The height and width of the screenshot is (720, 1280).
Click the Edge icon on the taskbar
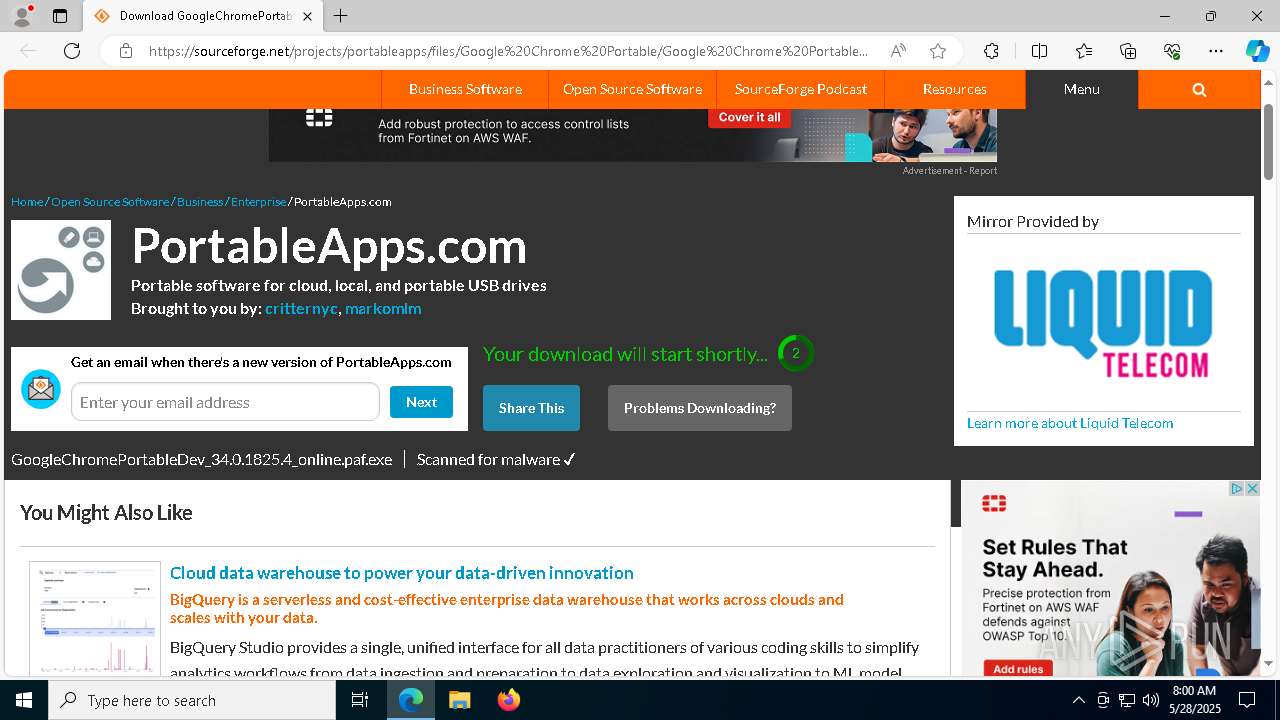[x=411, y=700]
